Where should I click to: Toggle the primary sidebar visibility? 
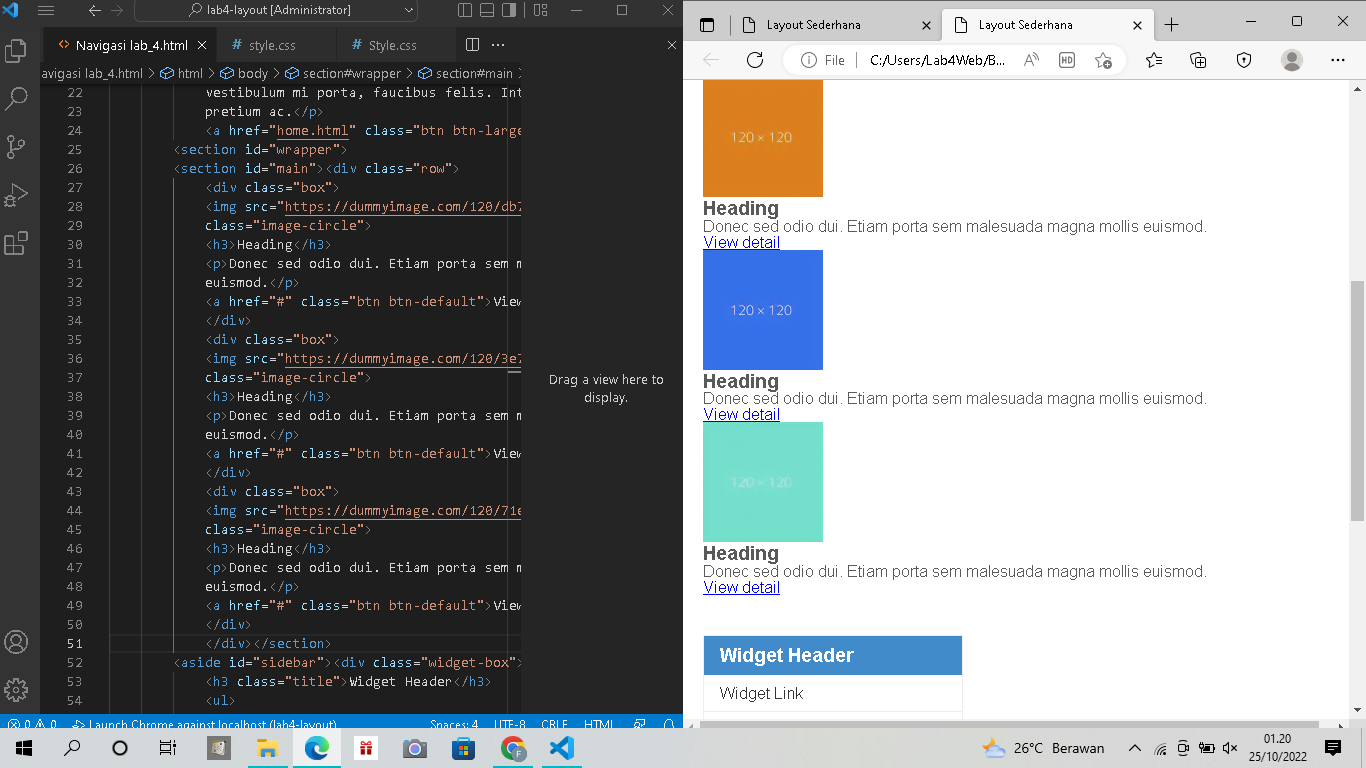tap(463, 9)
